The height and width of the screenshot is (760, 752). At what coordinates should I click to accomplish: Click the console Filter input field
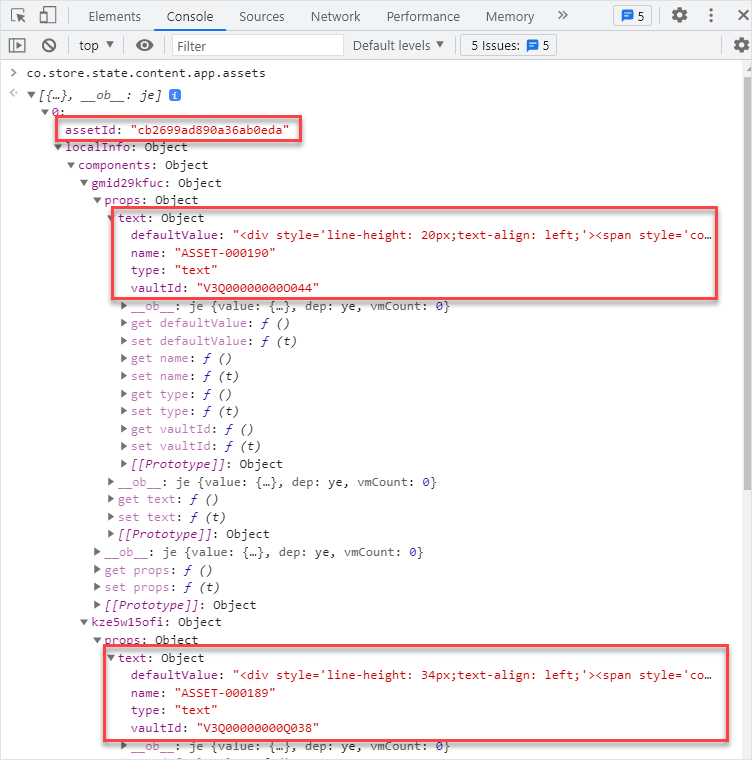(x=257, y=45)
